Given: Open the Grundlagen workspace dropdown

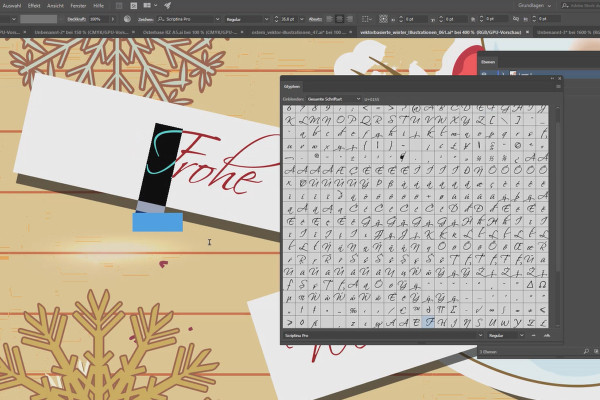Looking at the screenshot, I should pos(535,6).
